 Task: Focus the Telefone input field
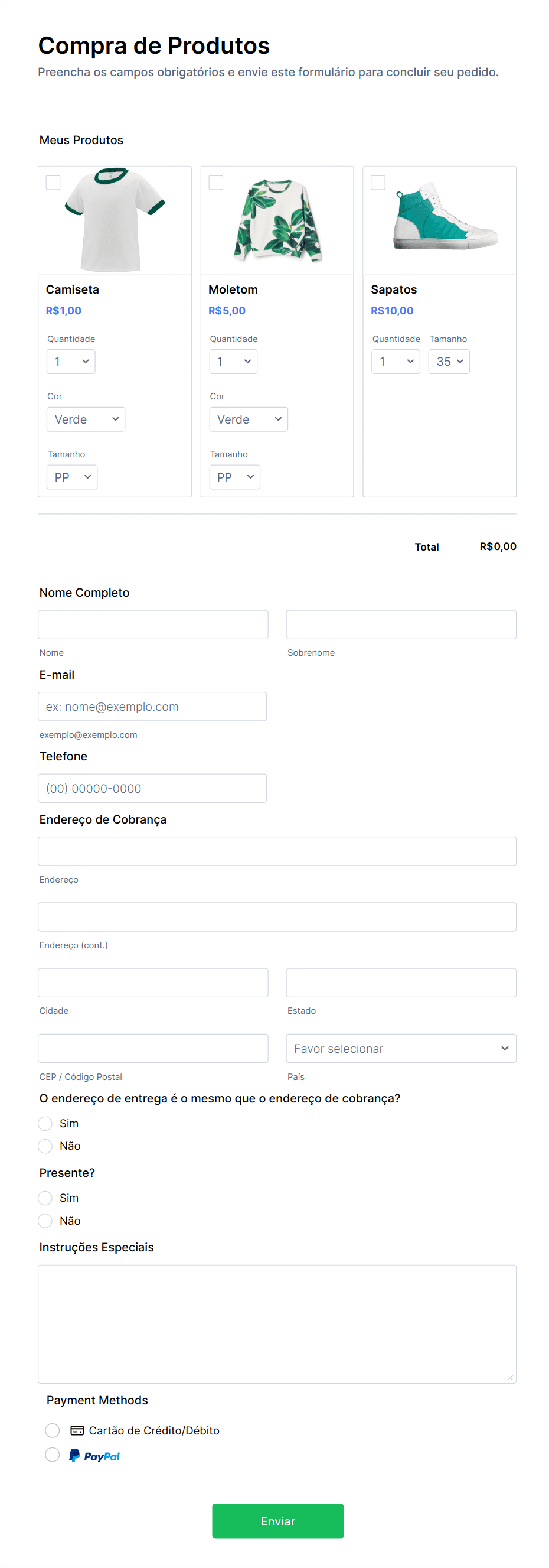(x=152, y=788)
